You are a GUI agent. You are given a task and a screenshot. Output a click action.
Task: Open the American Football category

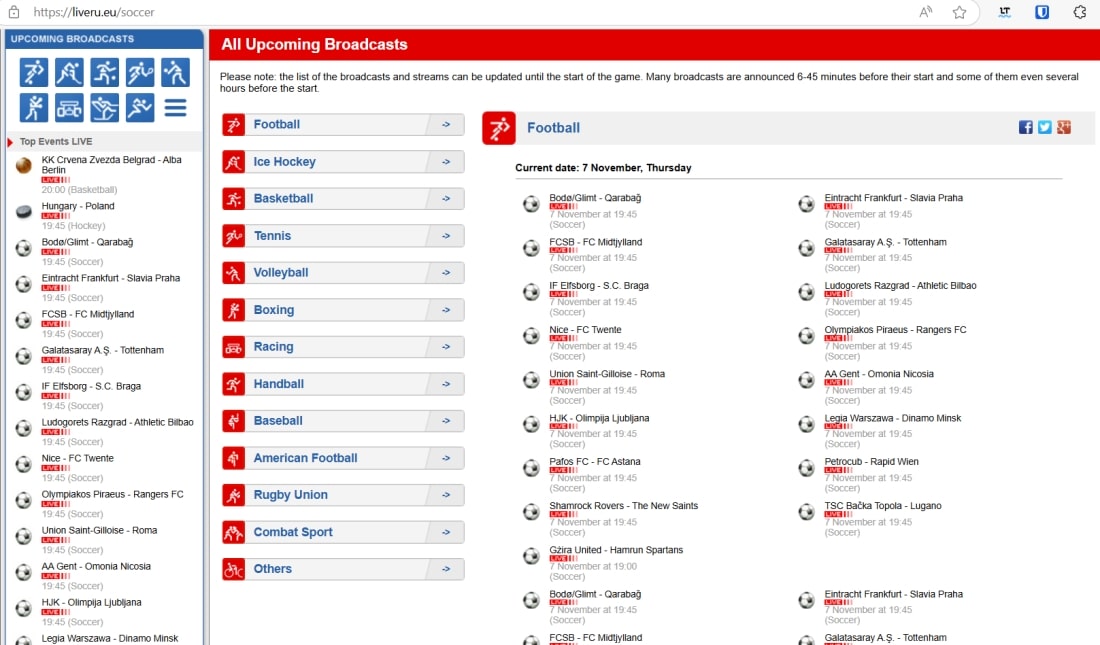tap(343, 458)
